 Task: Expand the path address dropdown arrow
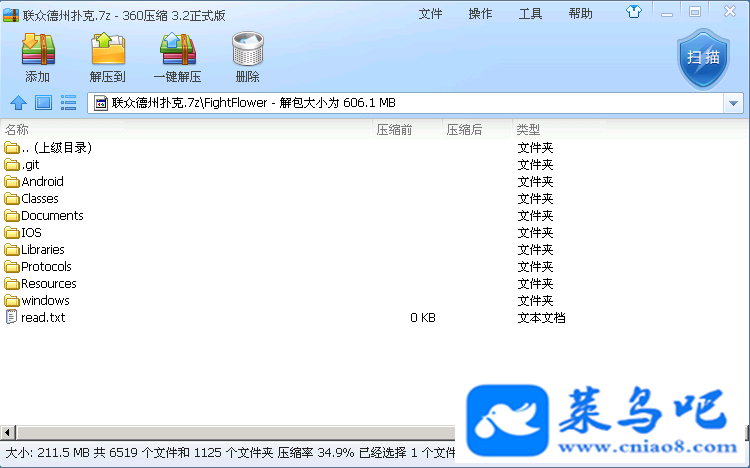click(733, 103)
